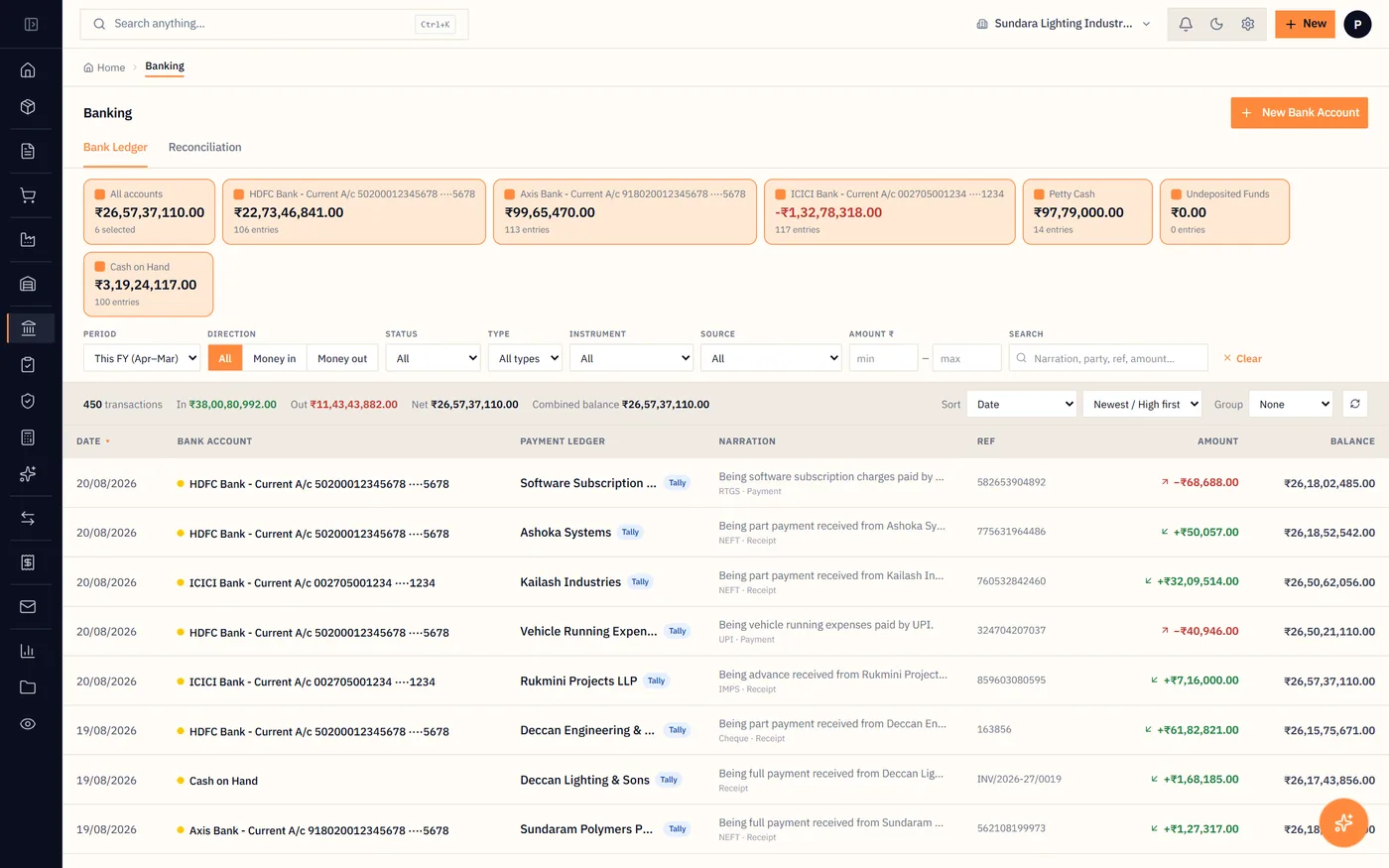The height and width of the screenshot is (868, 1389).
Task: Open the Home icon in sidebar
Action: (x=28, y=69)
